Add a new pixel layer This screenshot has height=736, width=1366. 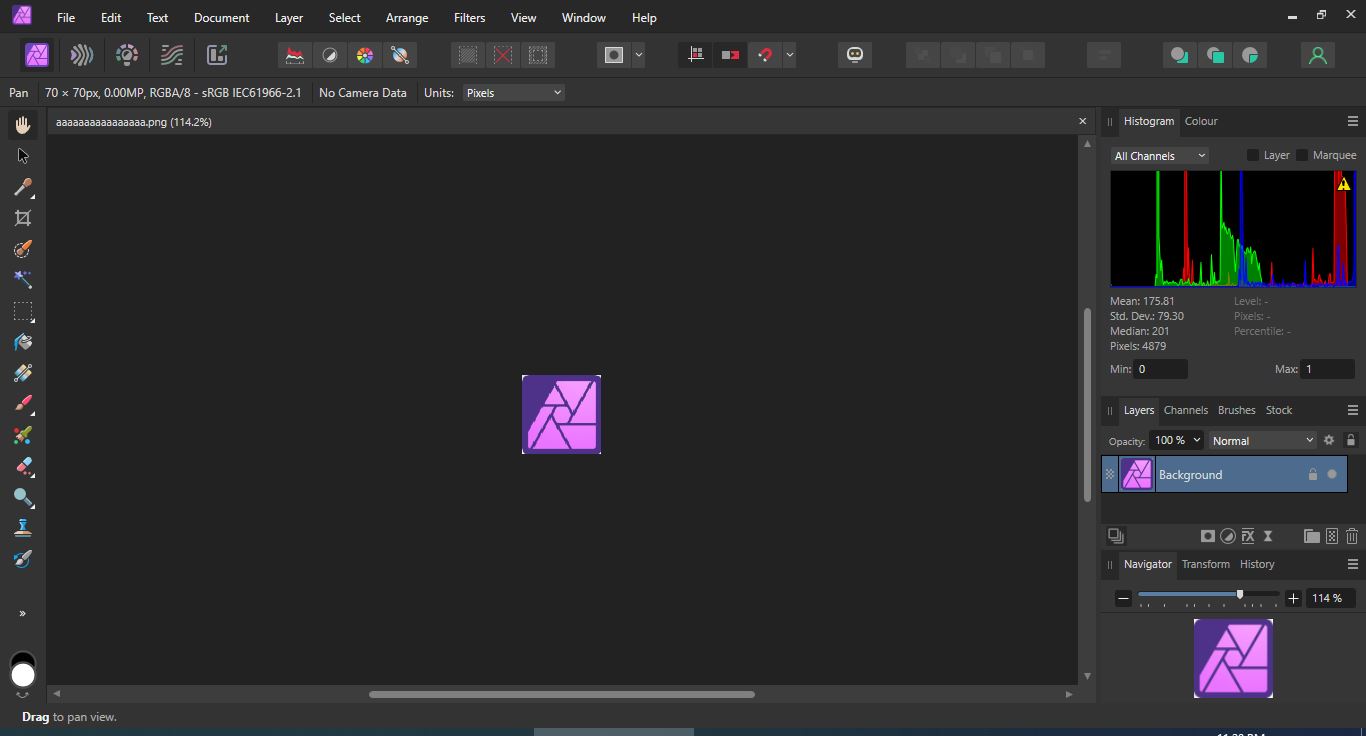[x=1332, y=536]
